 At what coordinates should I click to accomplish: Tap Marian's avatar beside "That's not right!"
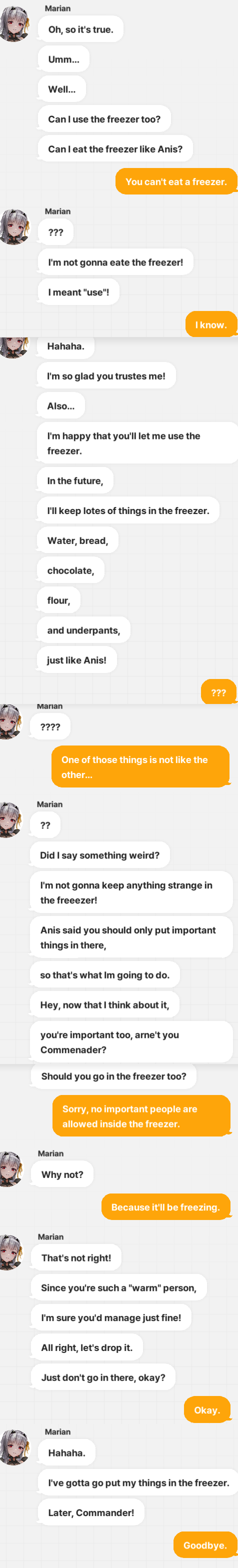[11, 1252]
